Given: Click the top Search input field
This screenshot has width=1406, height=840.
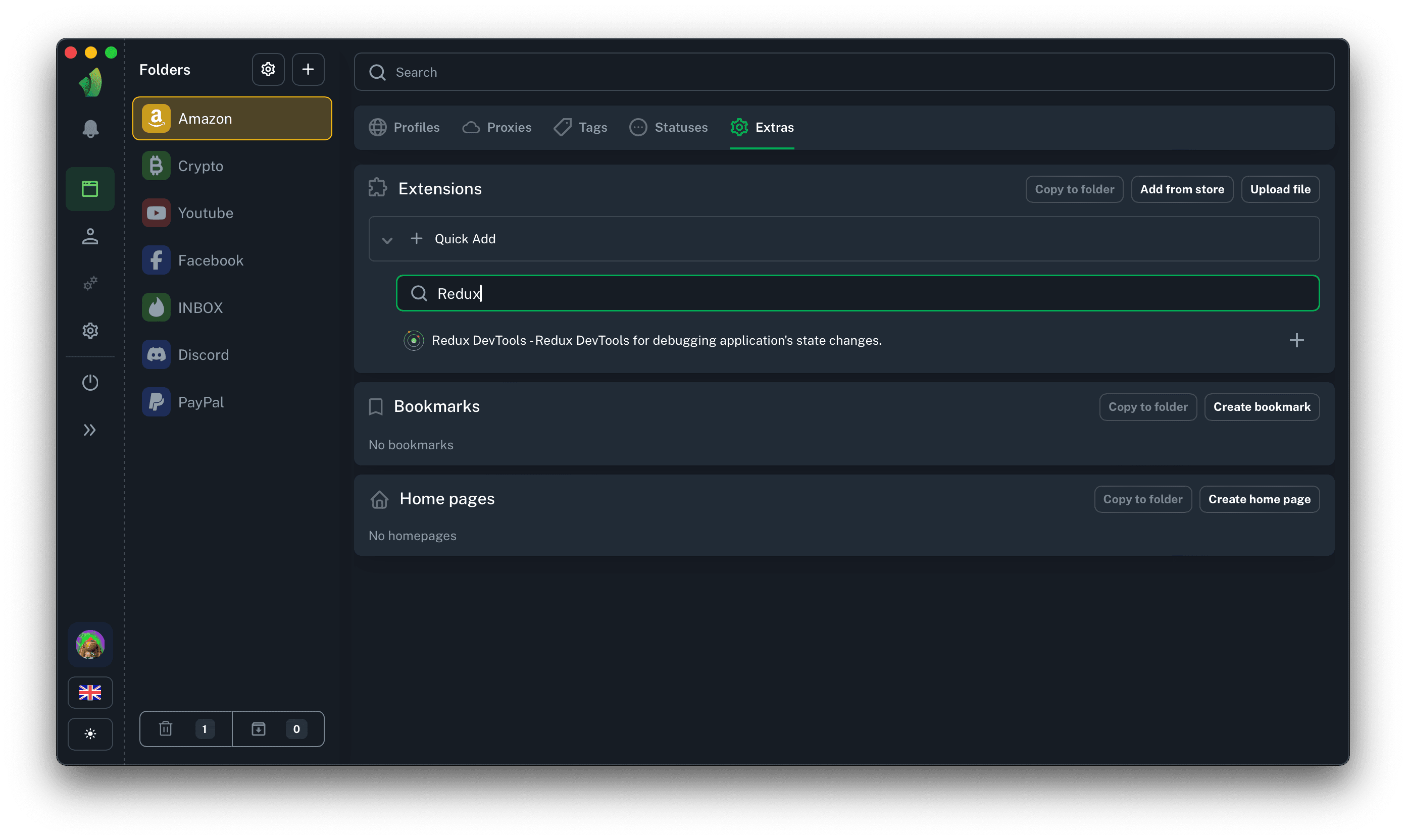Looking at the screenshot, I should coord(844,72).
